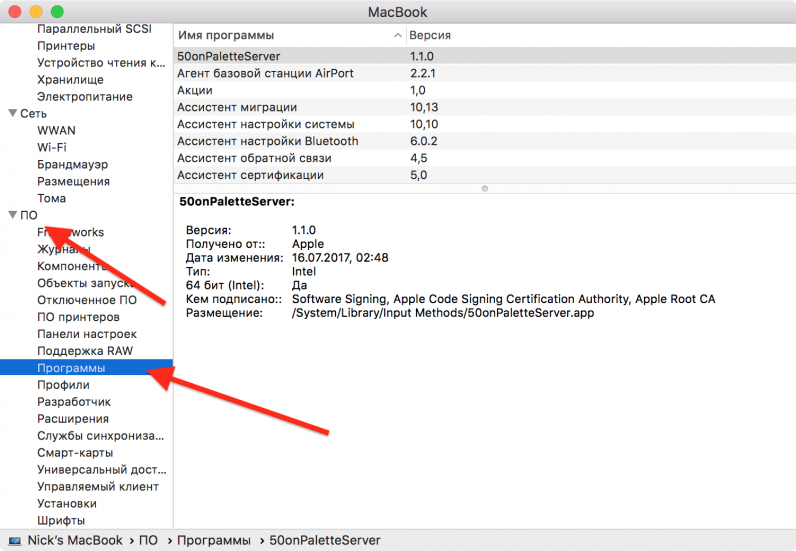Click Программы in bottom path bar

[214, 540]
